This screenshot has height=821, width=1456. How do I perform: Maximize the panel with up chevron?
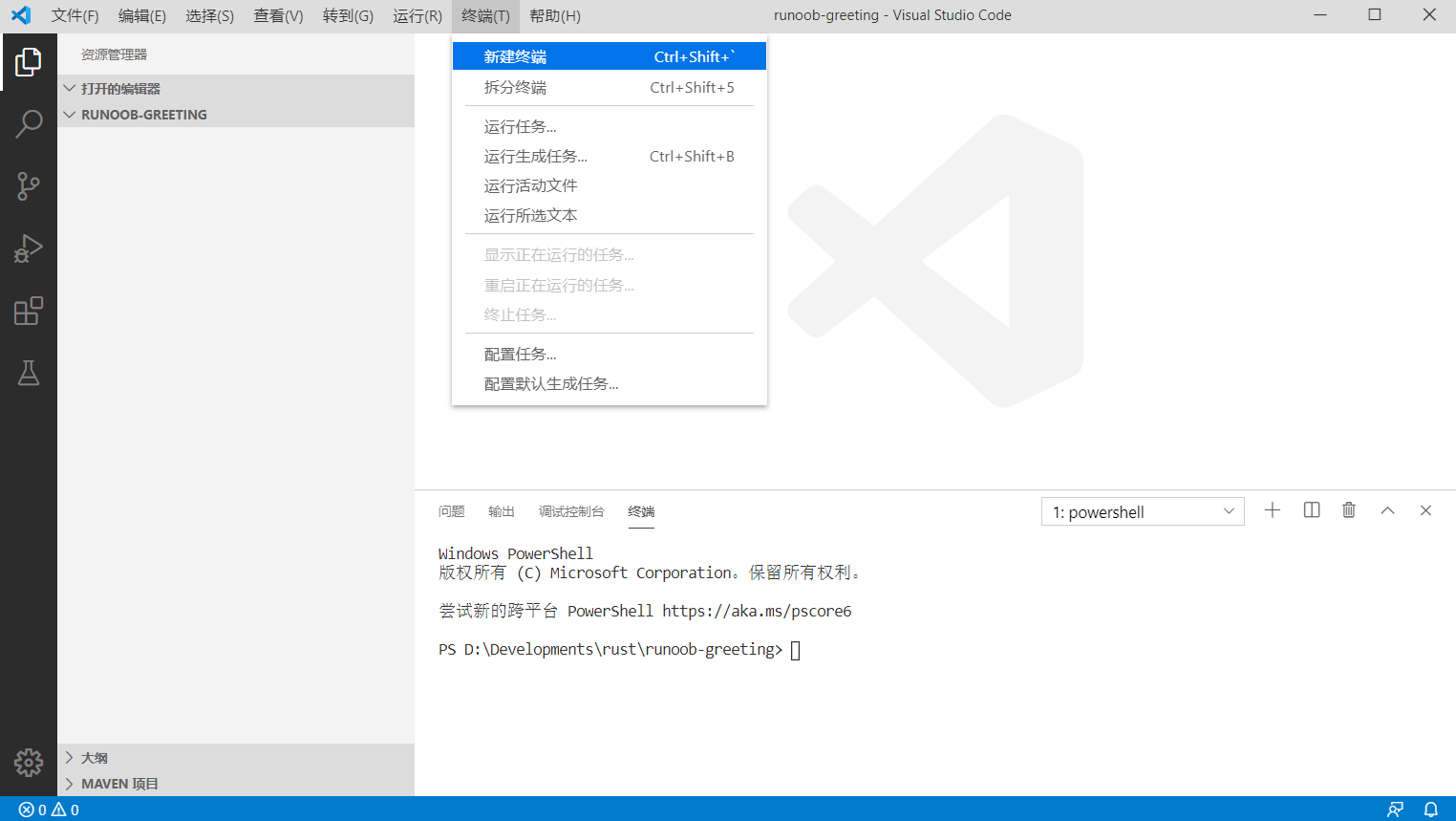tap(1387, 510)
